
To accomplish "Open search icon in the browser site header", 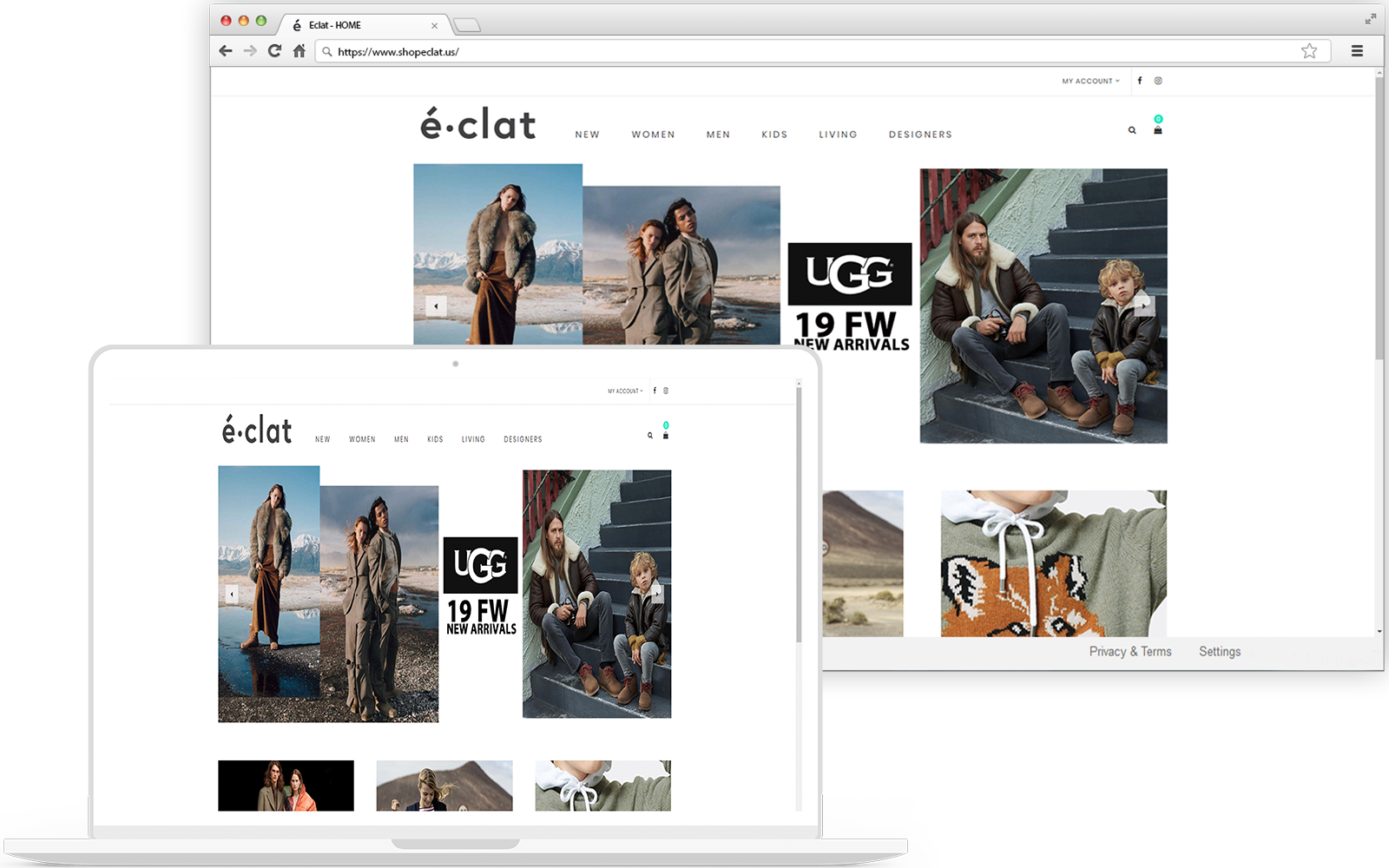I will click(x=1132, y=130).
